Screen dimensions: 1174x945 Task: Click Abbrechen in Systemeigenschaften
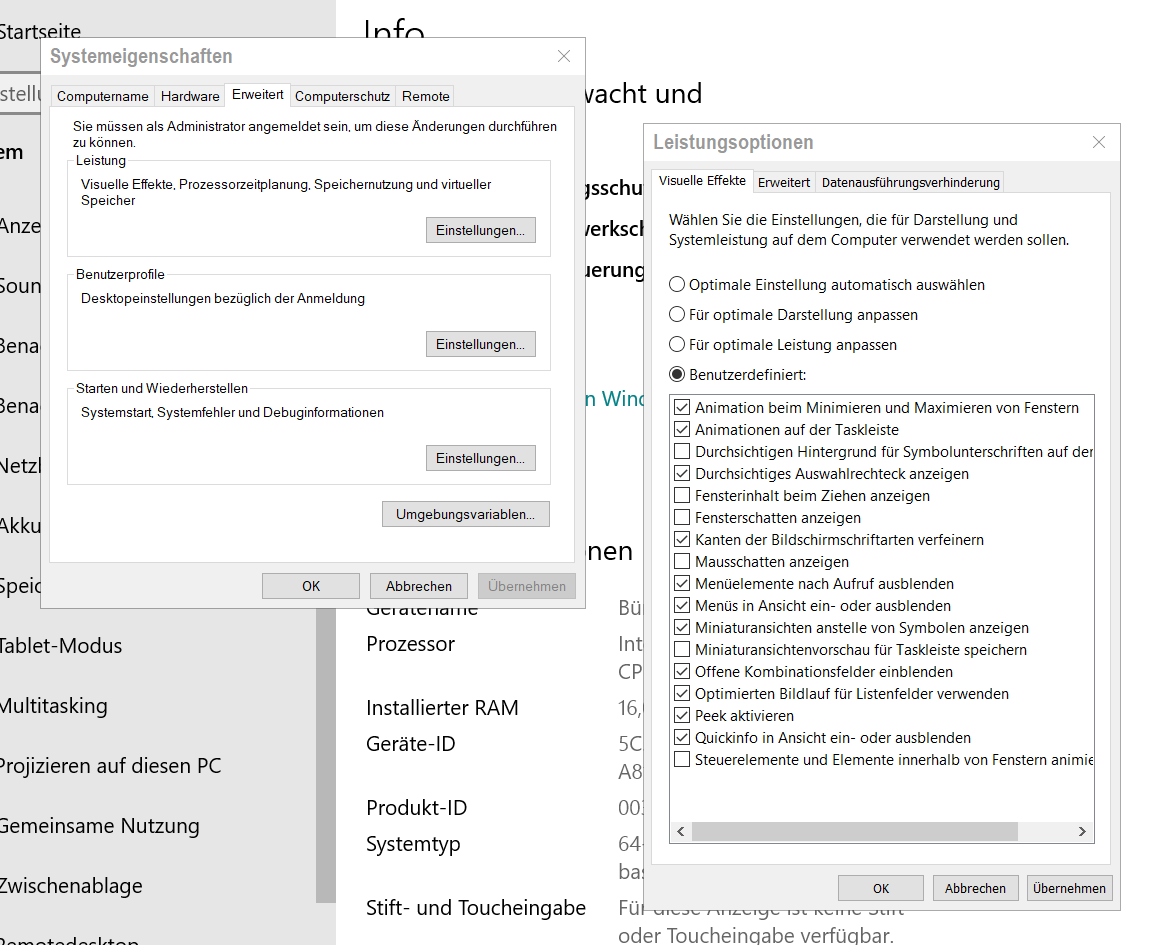419,586
